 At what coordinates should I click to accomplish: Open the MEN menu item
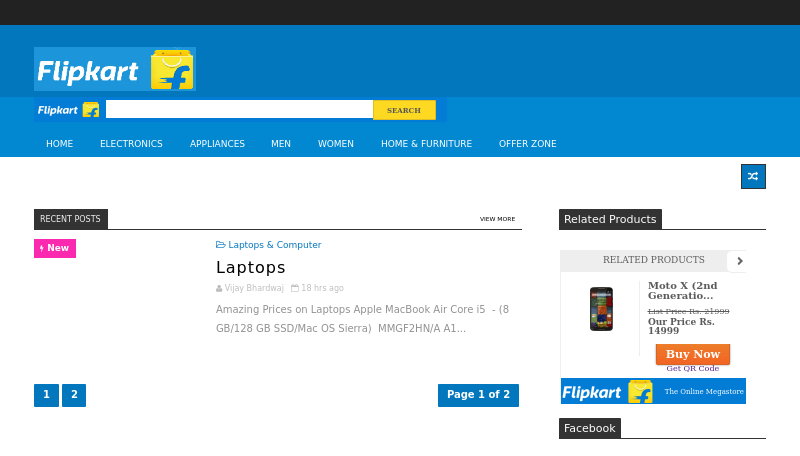281,144
